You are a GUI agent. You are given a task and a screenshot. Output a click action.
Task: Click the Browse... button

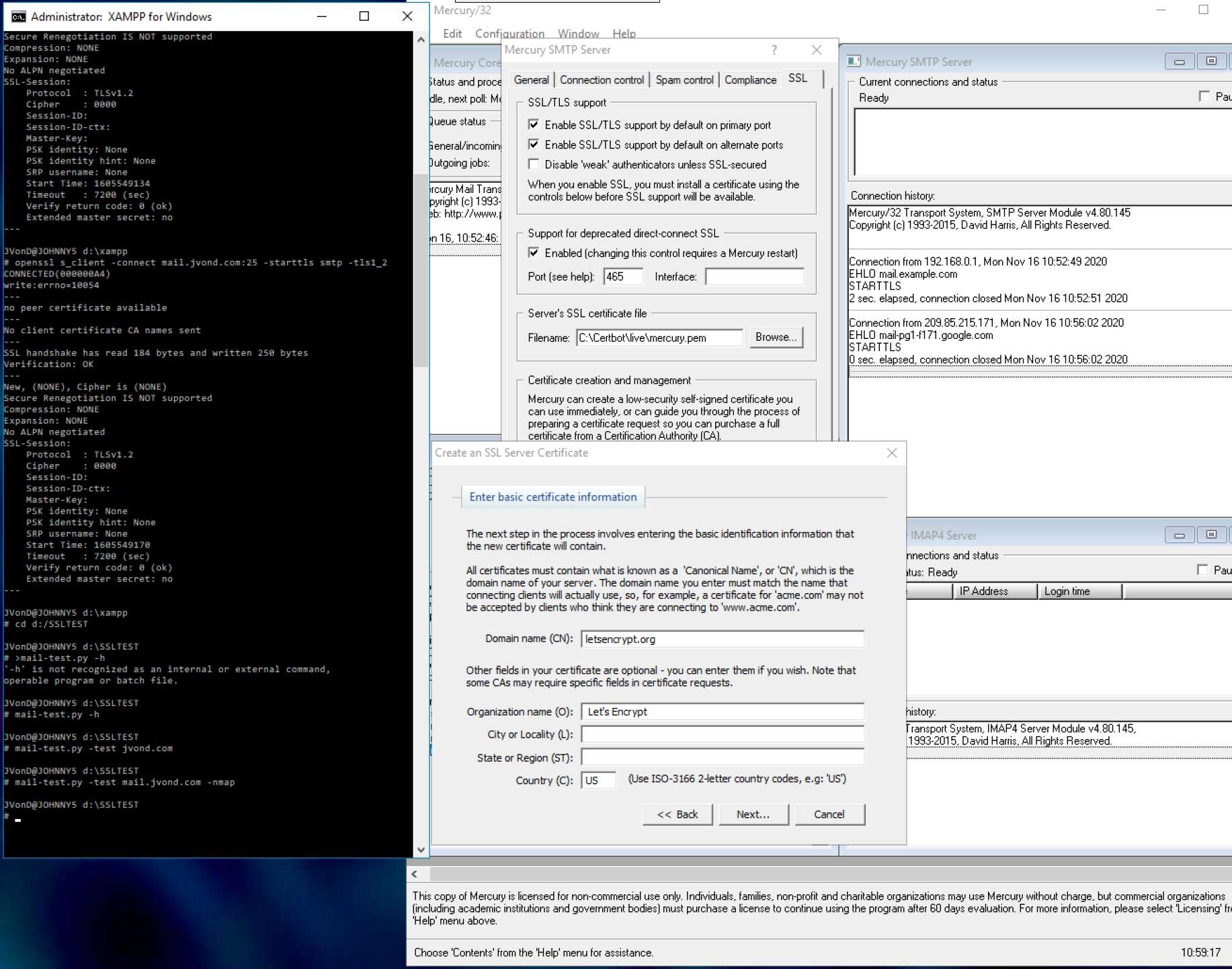[x=776, y=337]
